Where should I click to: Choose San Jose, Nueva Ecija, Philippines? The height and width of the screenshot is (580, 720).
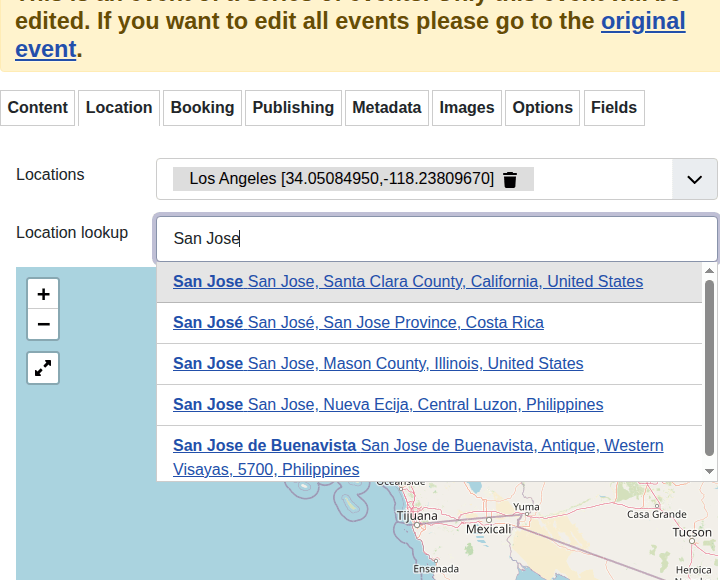point(388,405)
